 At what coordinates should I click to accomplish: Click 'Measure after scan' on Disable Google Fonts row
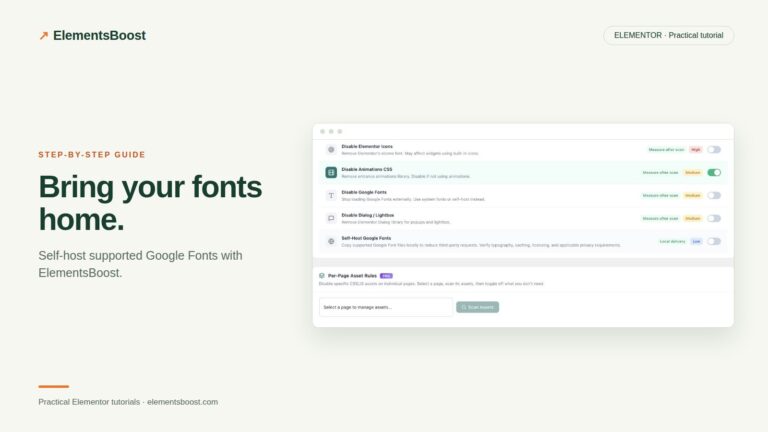[660, 195]
